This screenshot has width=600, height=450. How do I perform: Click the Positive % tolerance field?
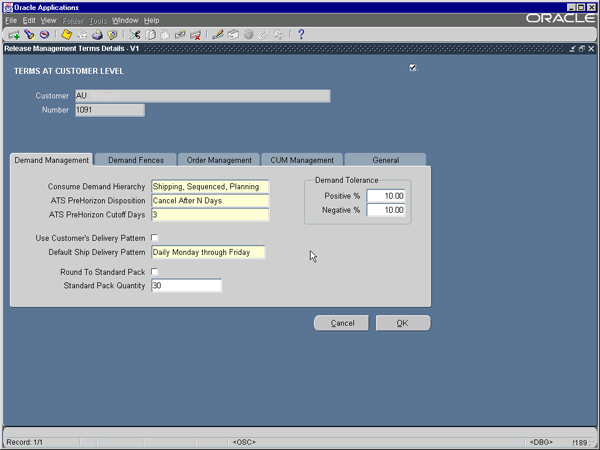(385, 196)
